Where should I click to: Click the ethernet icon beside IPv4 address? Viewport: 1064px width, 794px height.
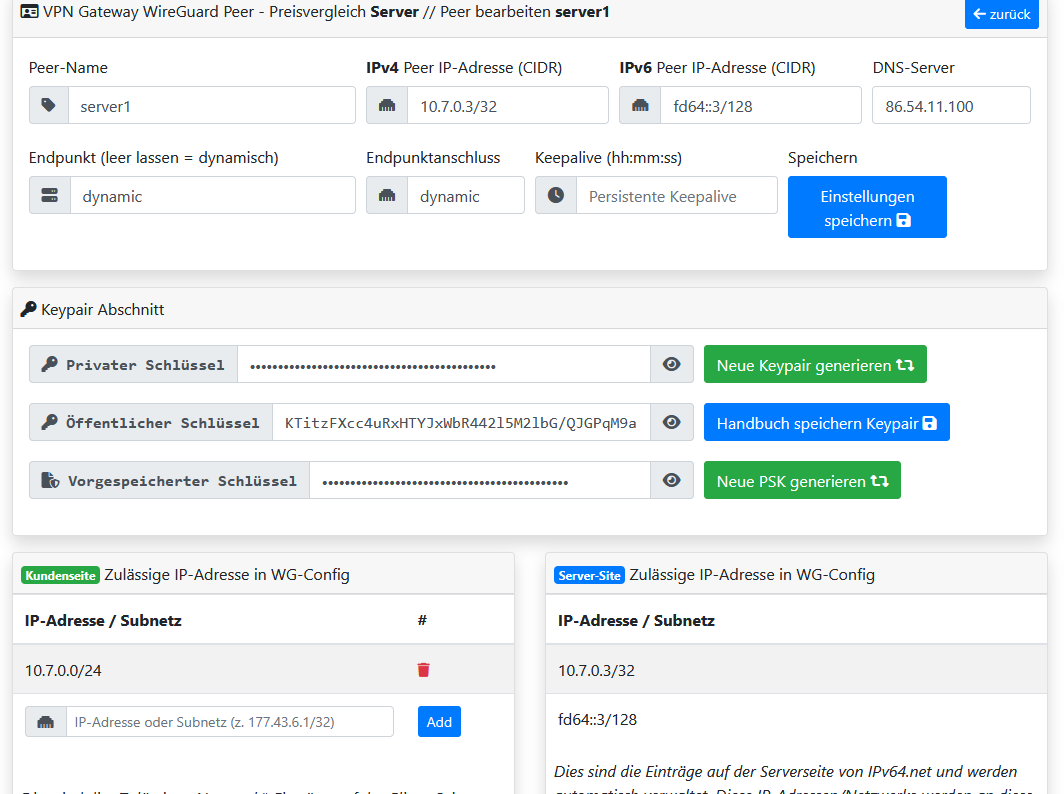387,105
